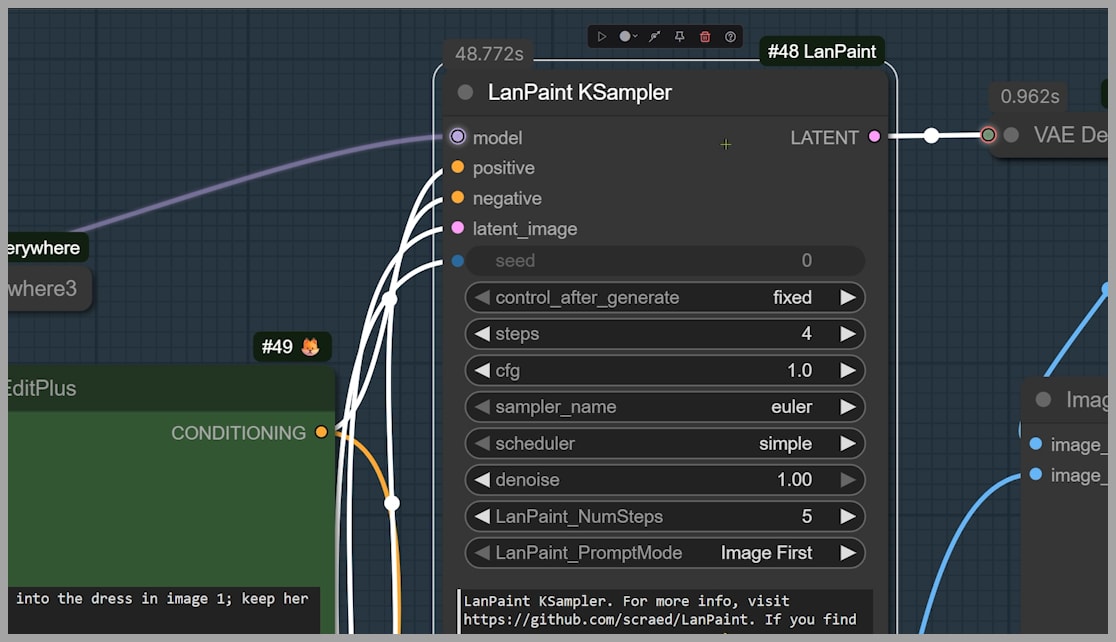Click the denoise value field

(x=664, y=480)
